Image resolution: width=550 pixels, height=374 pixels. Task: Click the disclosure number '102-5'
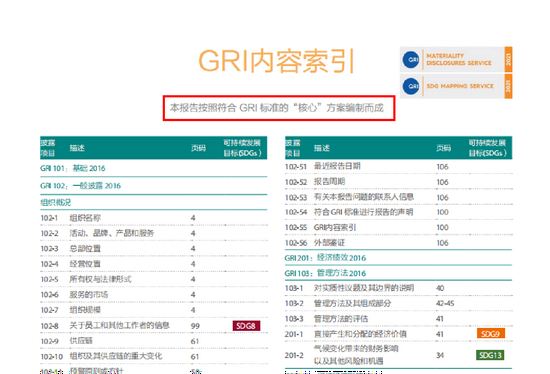49,280
